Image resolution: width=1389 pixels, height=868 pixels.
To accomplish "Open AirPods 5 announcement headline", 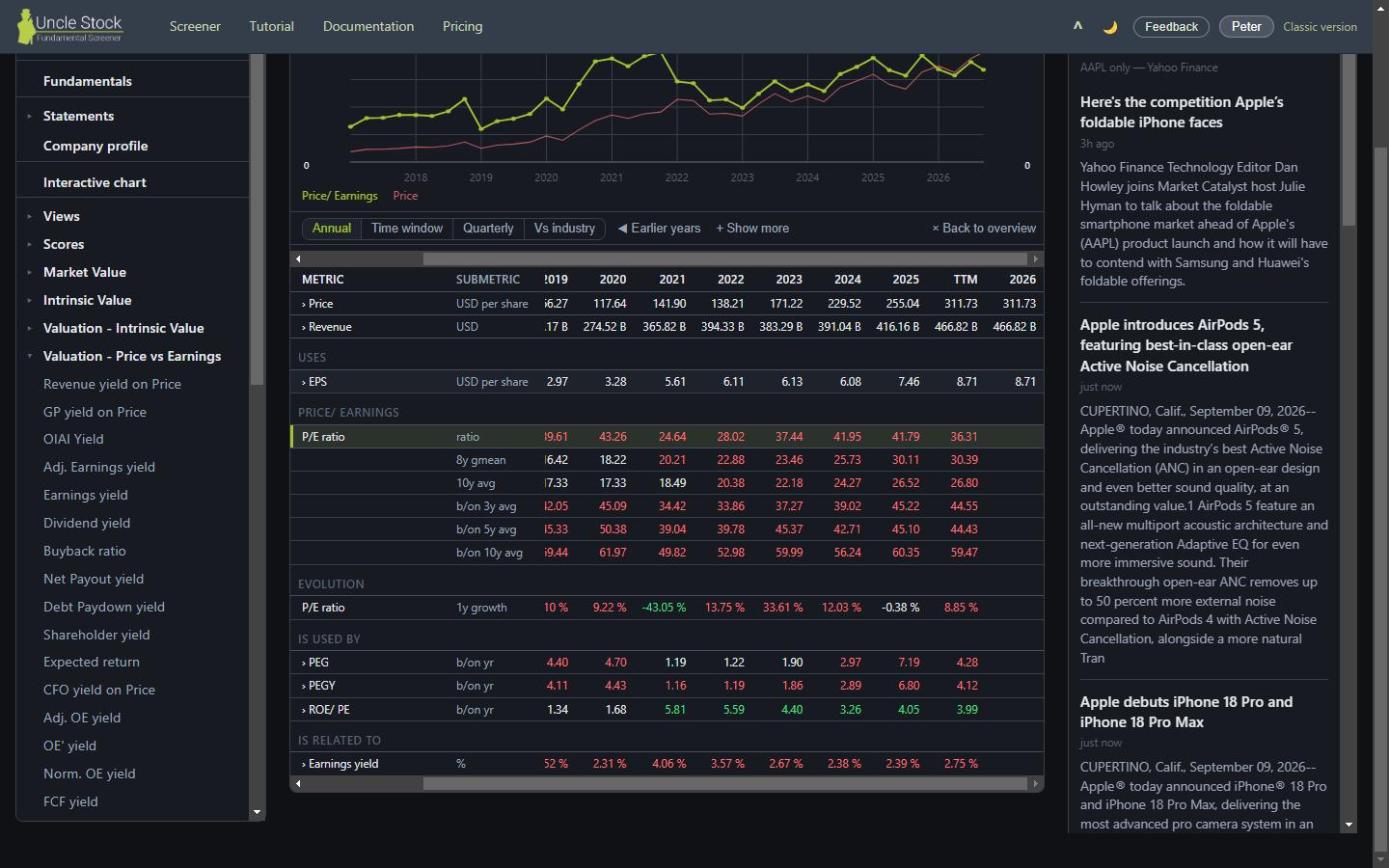I will pos(1186,346).
